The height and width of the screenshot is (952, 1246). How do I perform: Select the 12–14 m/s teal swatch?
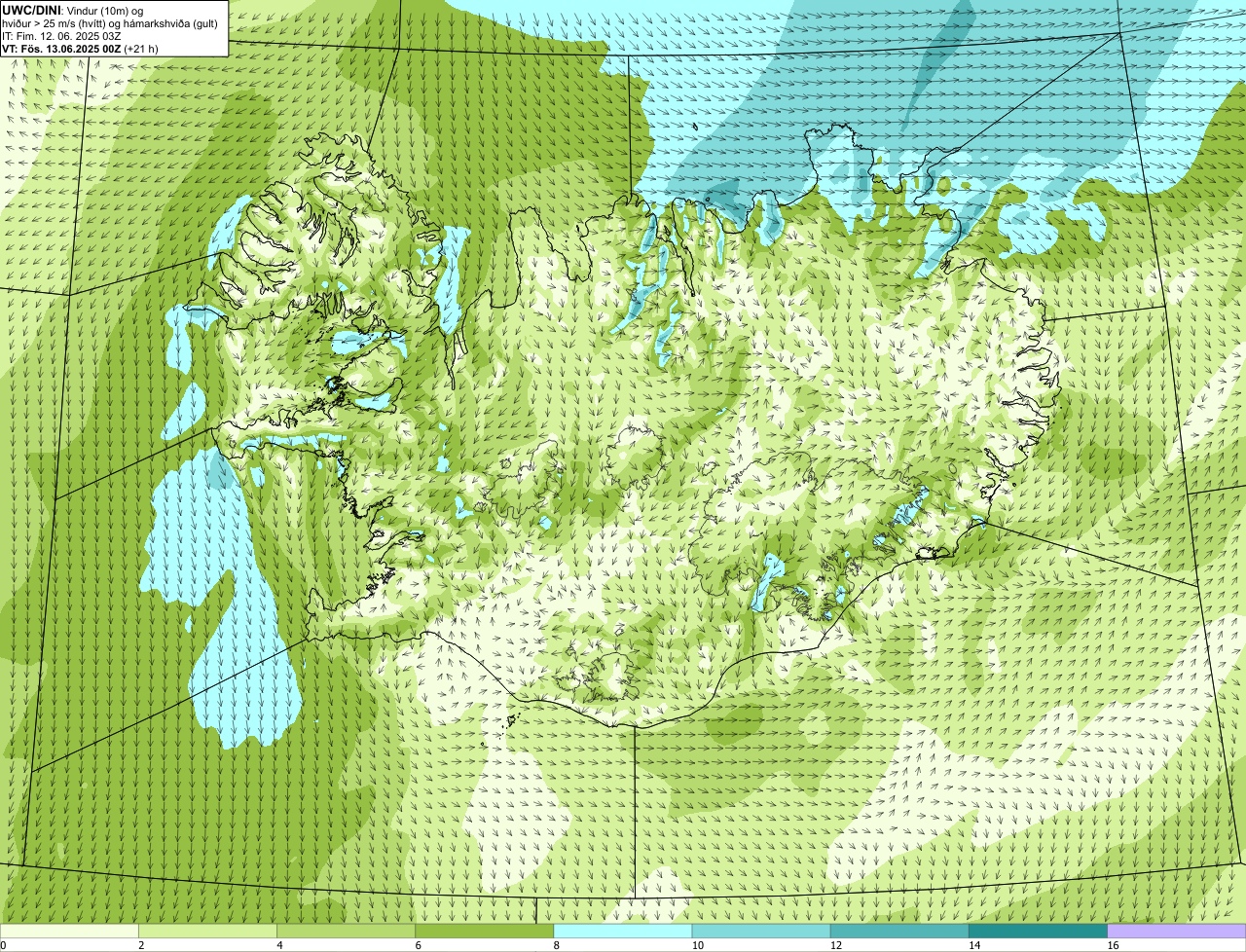click(899, 932)
